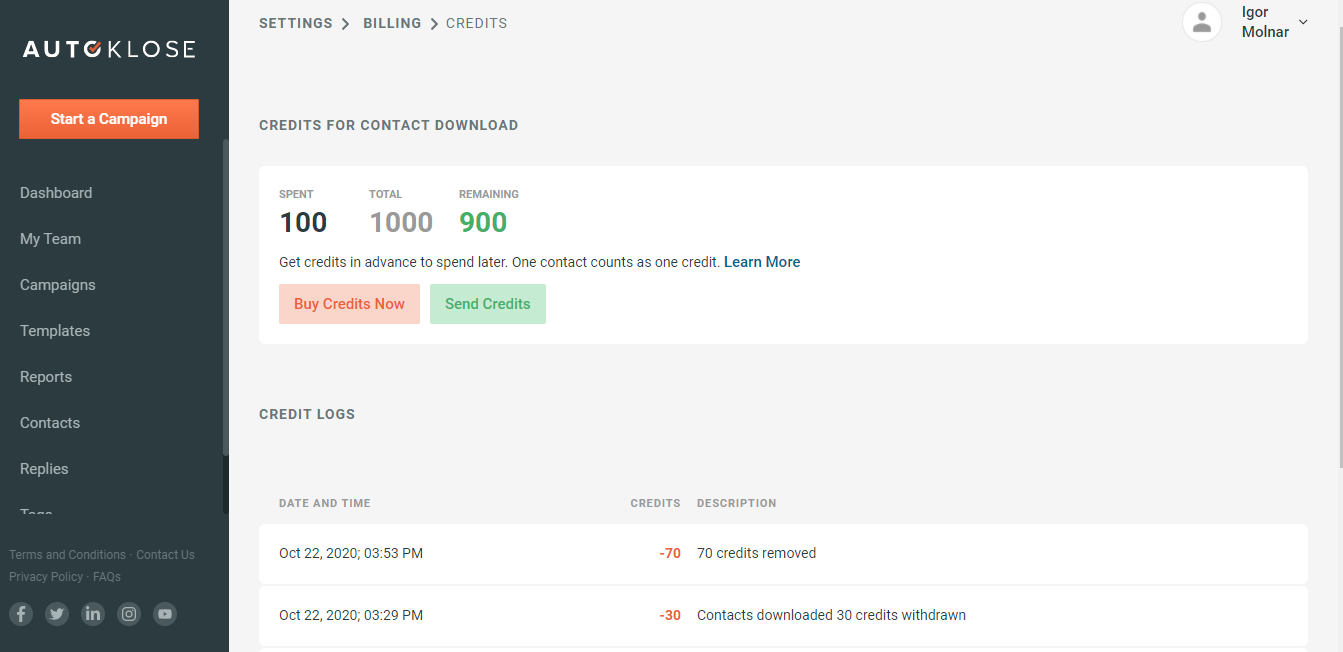Open Campaigns in the sidebar
Screen dimensions: 1343x652
pyautogui.click(x=58, y=285)
